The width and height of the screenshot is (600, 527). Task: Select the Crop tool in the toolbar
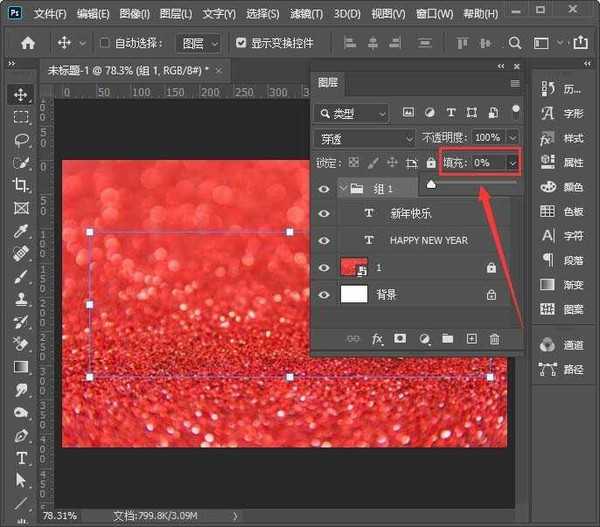pos(21,185)
